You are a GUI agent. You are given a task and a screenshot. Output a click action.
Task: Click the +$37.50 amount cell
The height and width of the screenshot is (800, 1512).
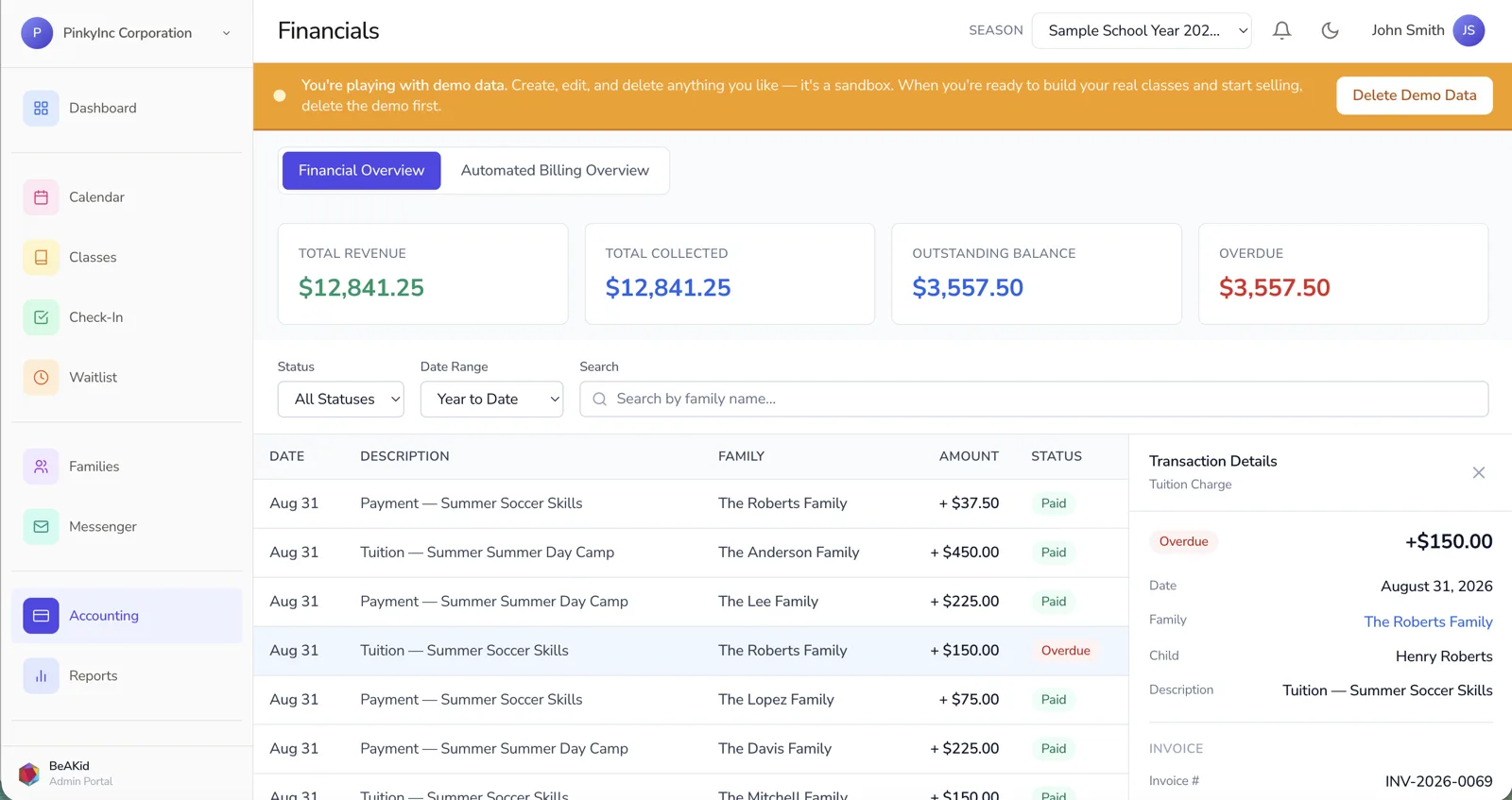969,503
